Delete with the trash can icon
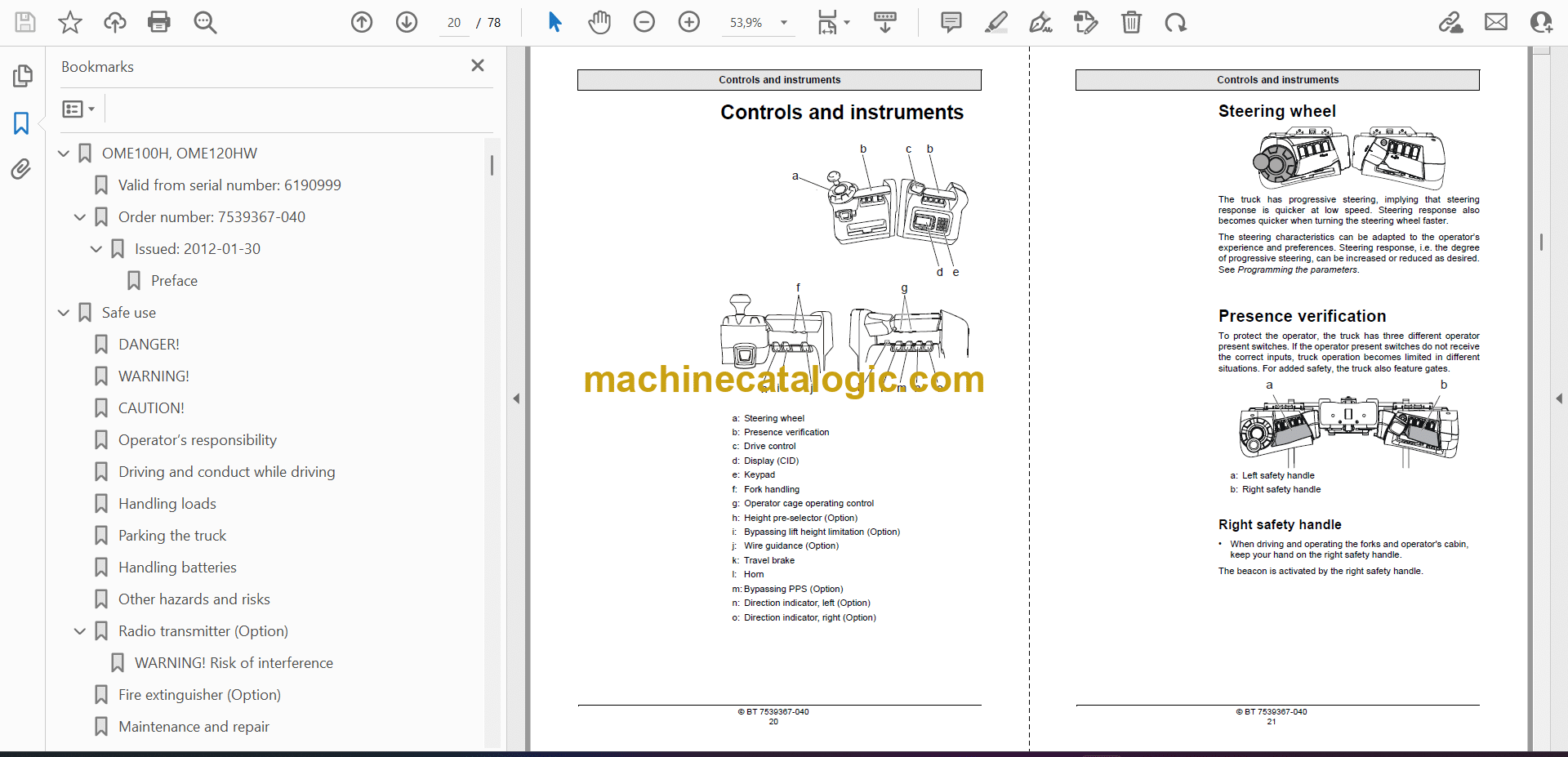This screenshot has width=1568, height=757. (x=1131, y=22)
